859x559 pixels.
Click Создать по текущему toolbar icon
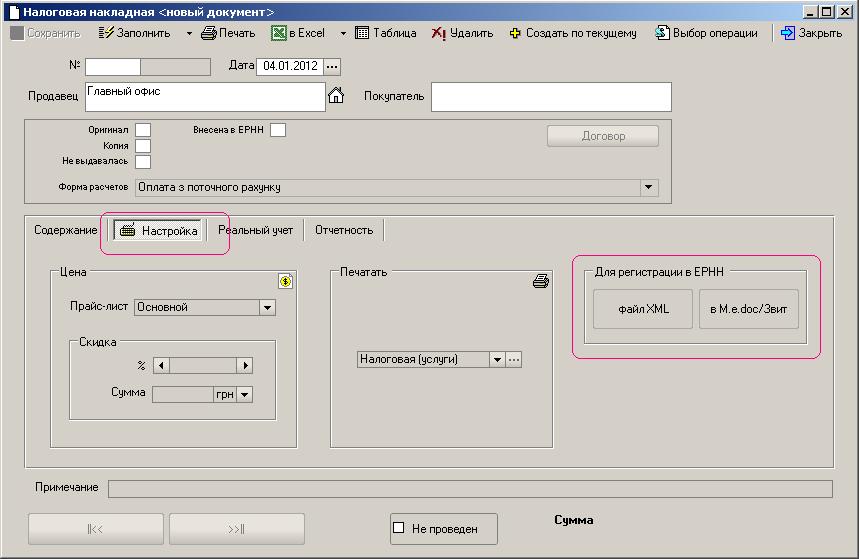[x=515, y=33]
